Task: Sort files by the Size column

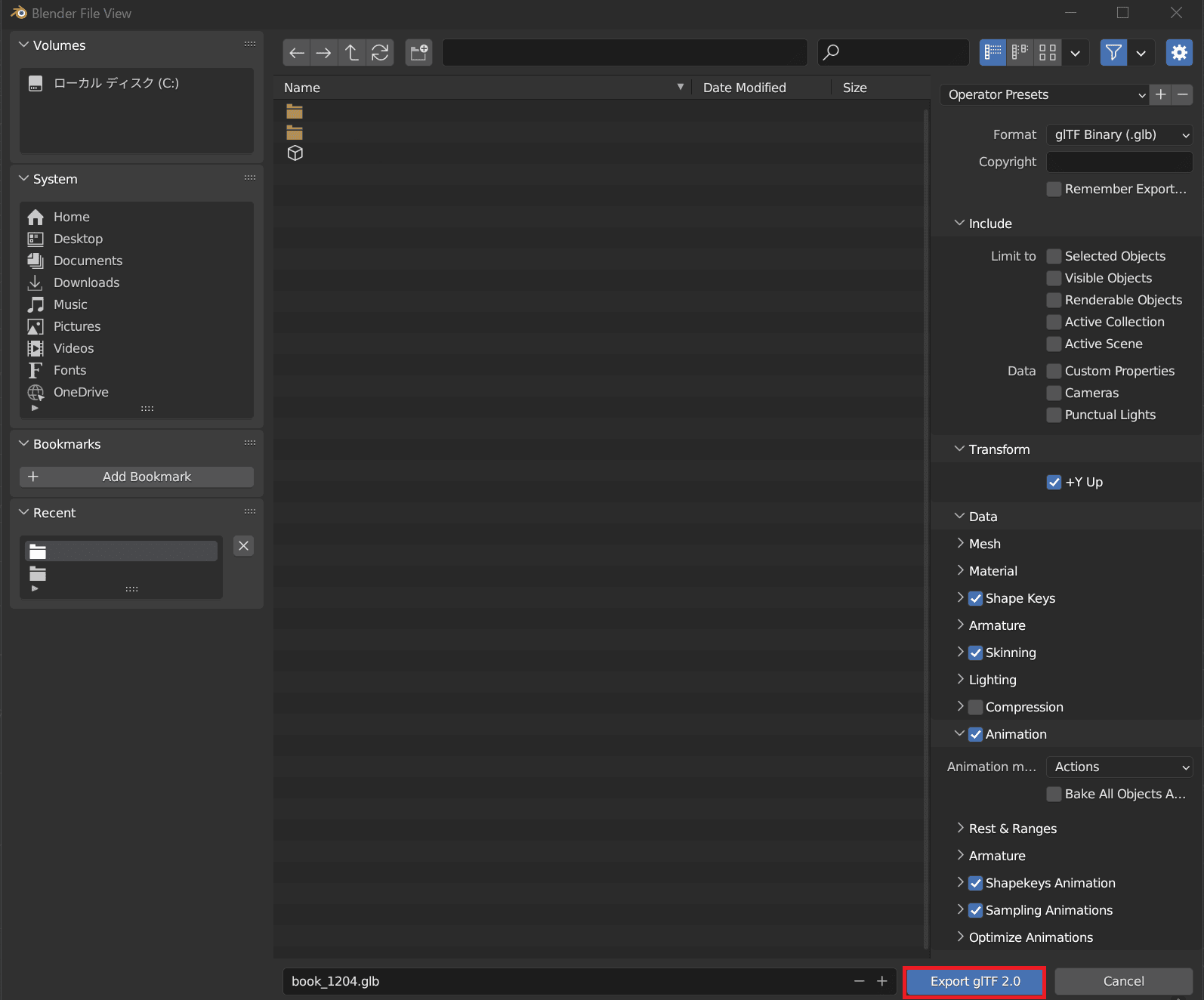Action: pyautogui.click(x=881, y=88)
